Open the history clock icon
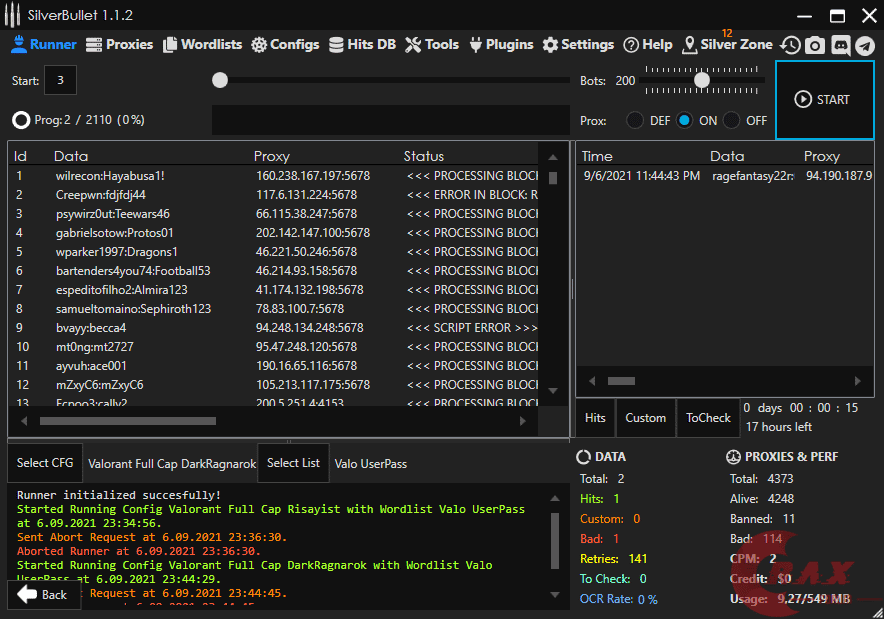The height and width of the screenshot is (619, 884). [790, 45]
